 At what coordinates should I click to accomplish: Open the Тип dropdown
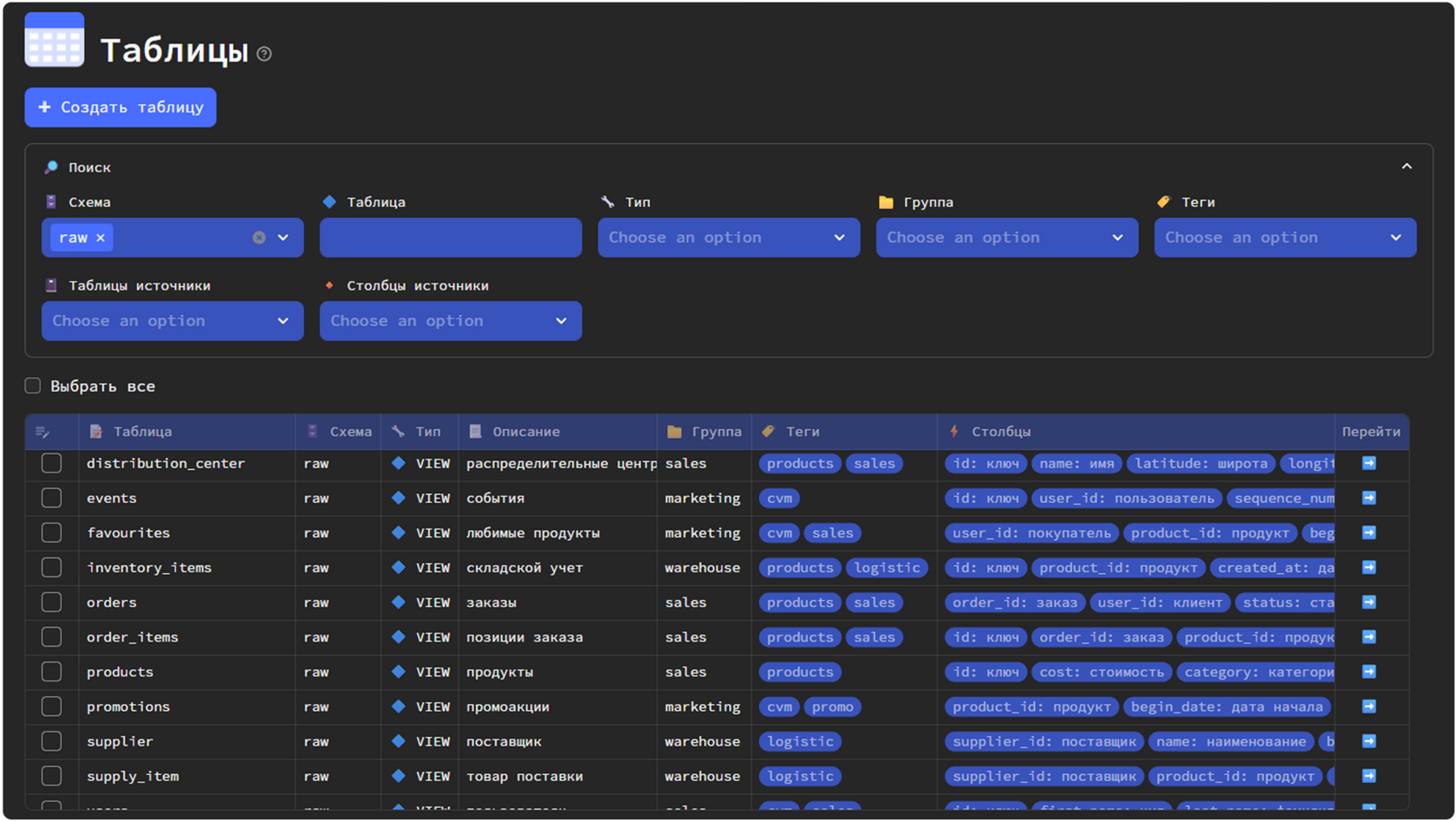tap(728, 238)
